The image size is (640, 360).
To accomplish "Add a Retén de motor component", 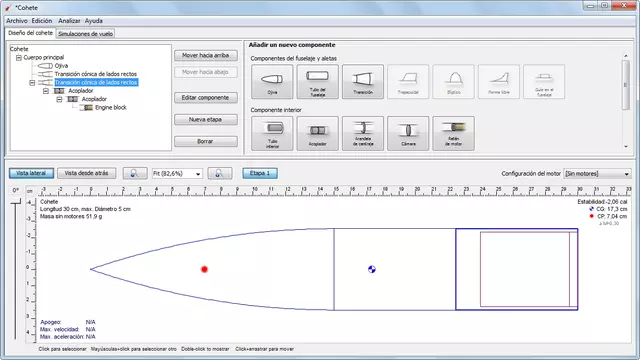I will point(453,133).
